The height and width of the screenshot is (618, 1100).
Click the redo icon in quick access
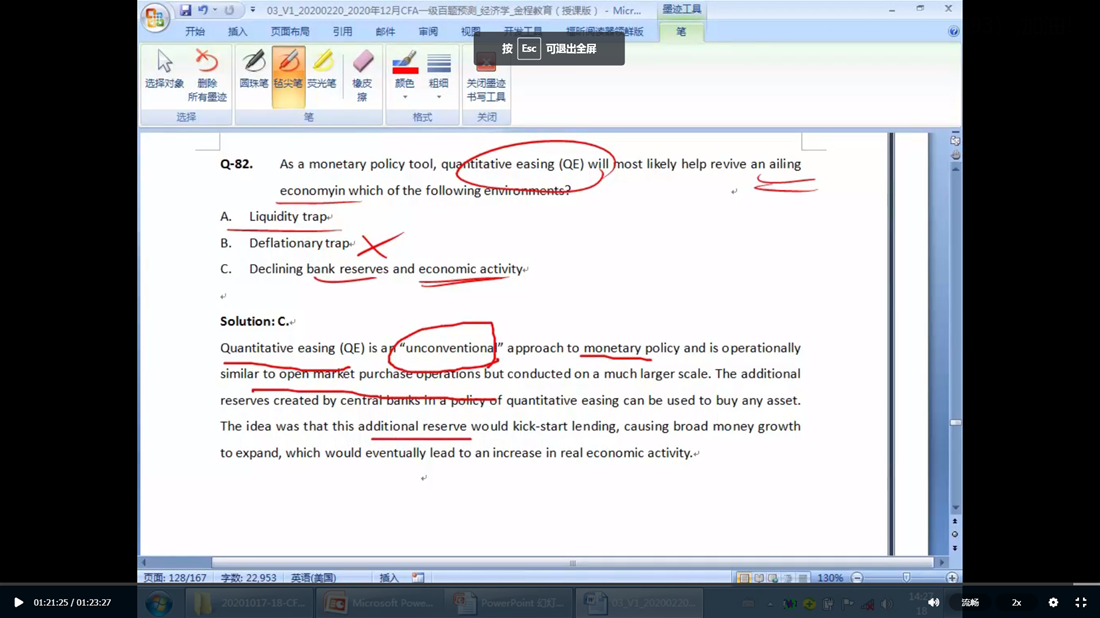point(229,10)
